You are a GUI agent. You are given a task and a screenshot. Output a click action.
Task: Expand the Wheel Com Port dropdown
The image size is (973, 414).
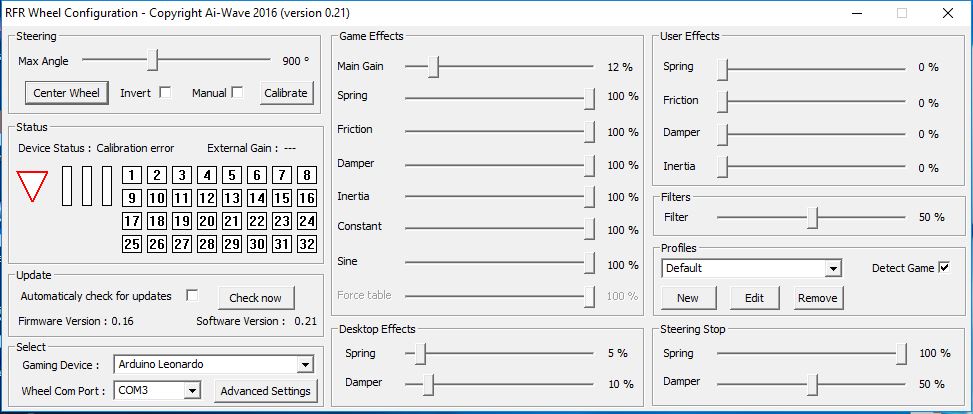coord(193,390)
